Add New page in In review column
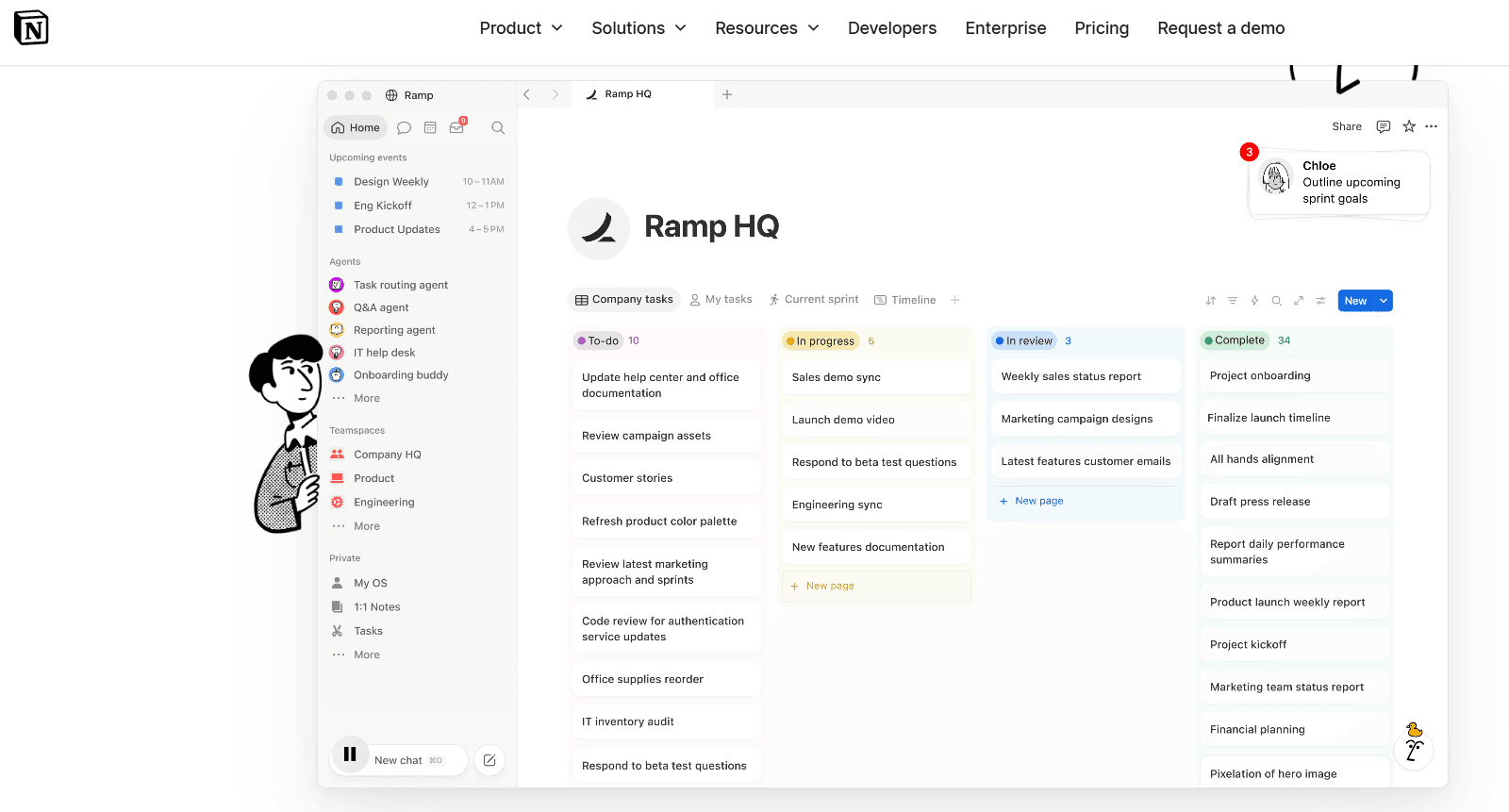This screenshot has height=812, width=1509. tap(1086, 501)
